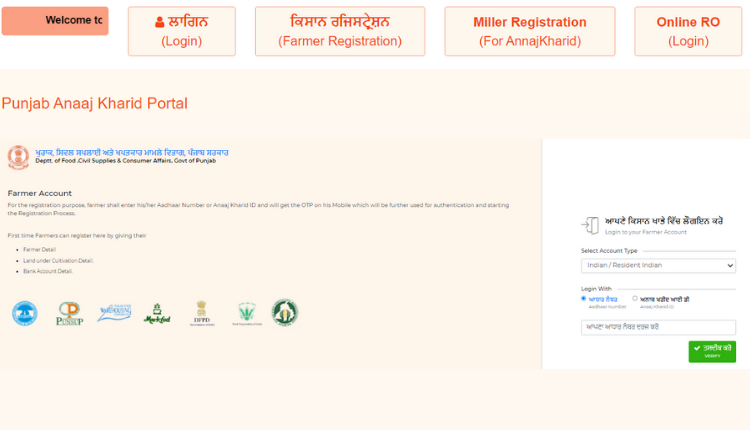The image size is (750, 430).
Task: Click the Verify green button
Action: pos(712,352)
